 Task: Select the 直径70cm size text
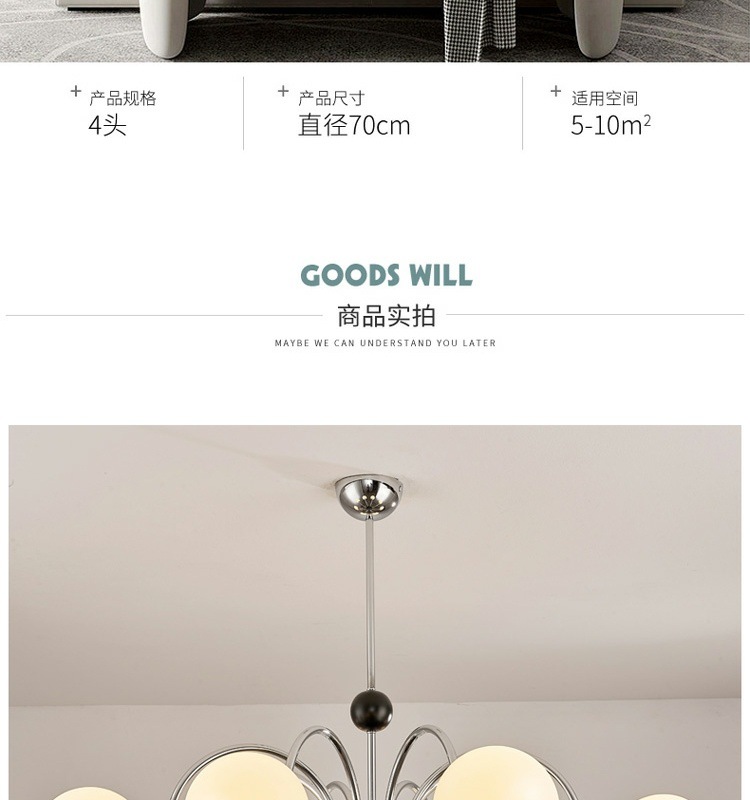click(354, 125)
